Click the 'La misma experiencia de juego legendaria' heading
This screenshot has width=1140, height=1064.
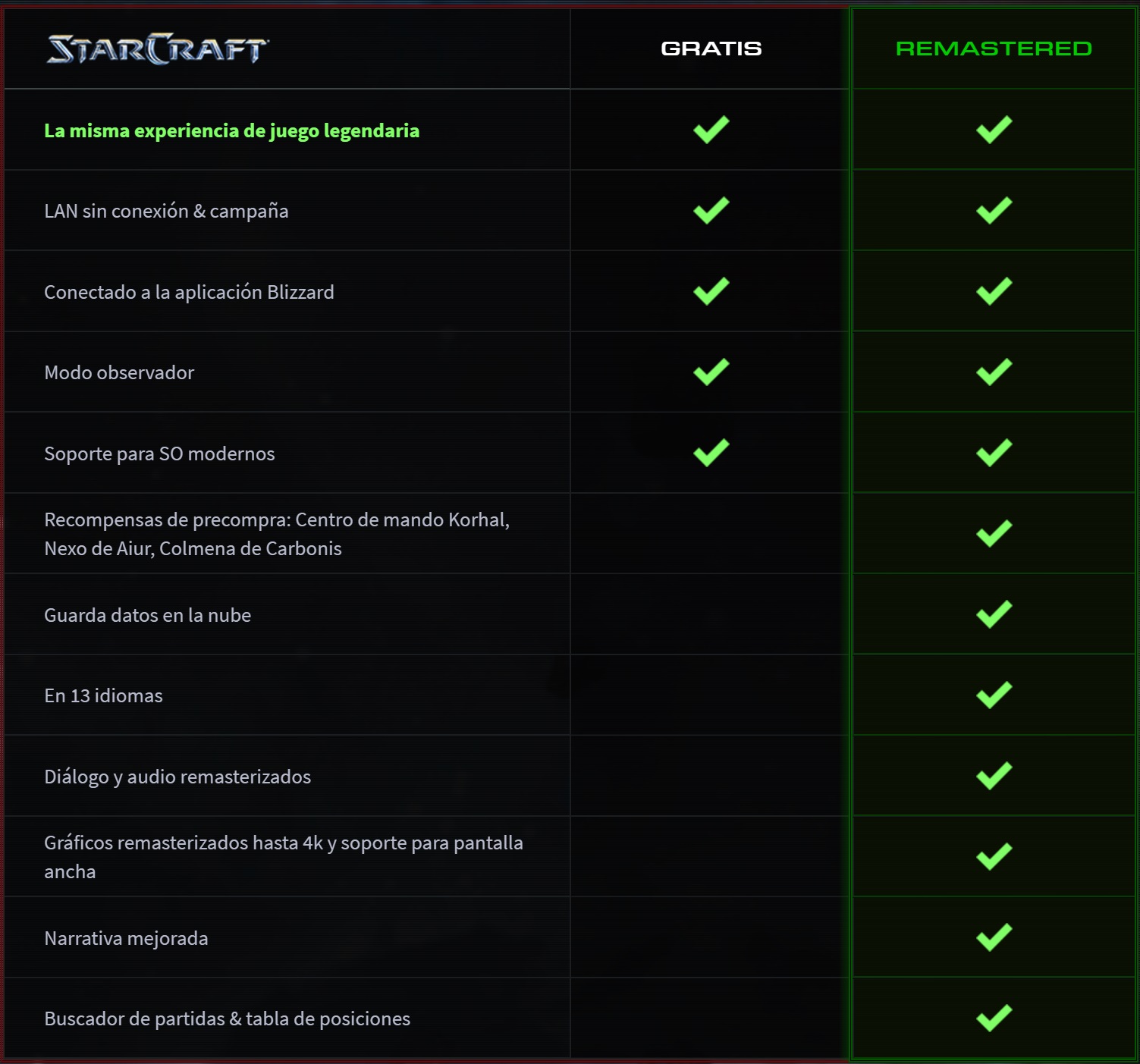point(231,130)
